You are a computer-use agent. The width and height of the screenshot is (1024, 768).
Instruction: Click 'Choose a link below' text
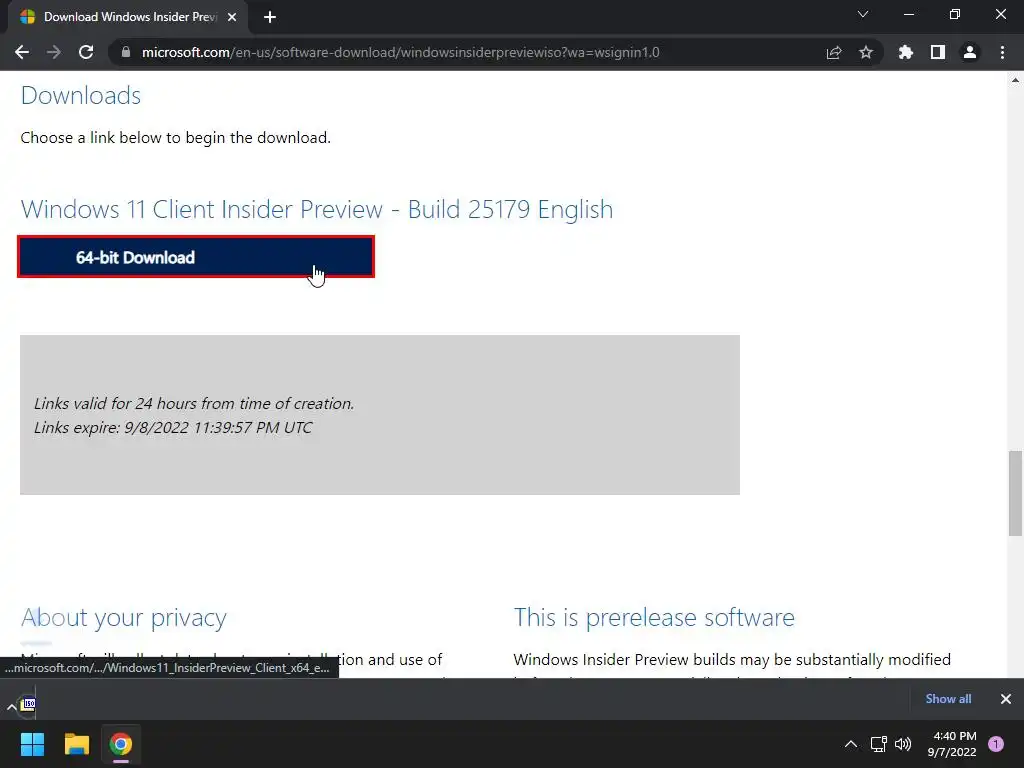[176, 138]
